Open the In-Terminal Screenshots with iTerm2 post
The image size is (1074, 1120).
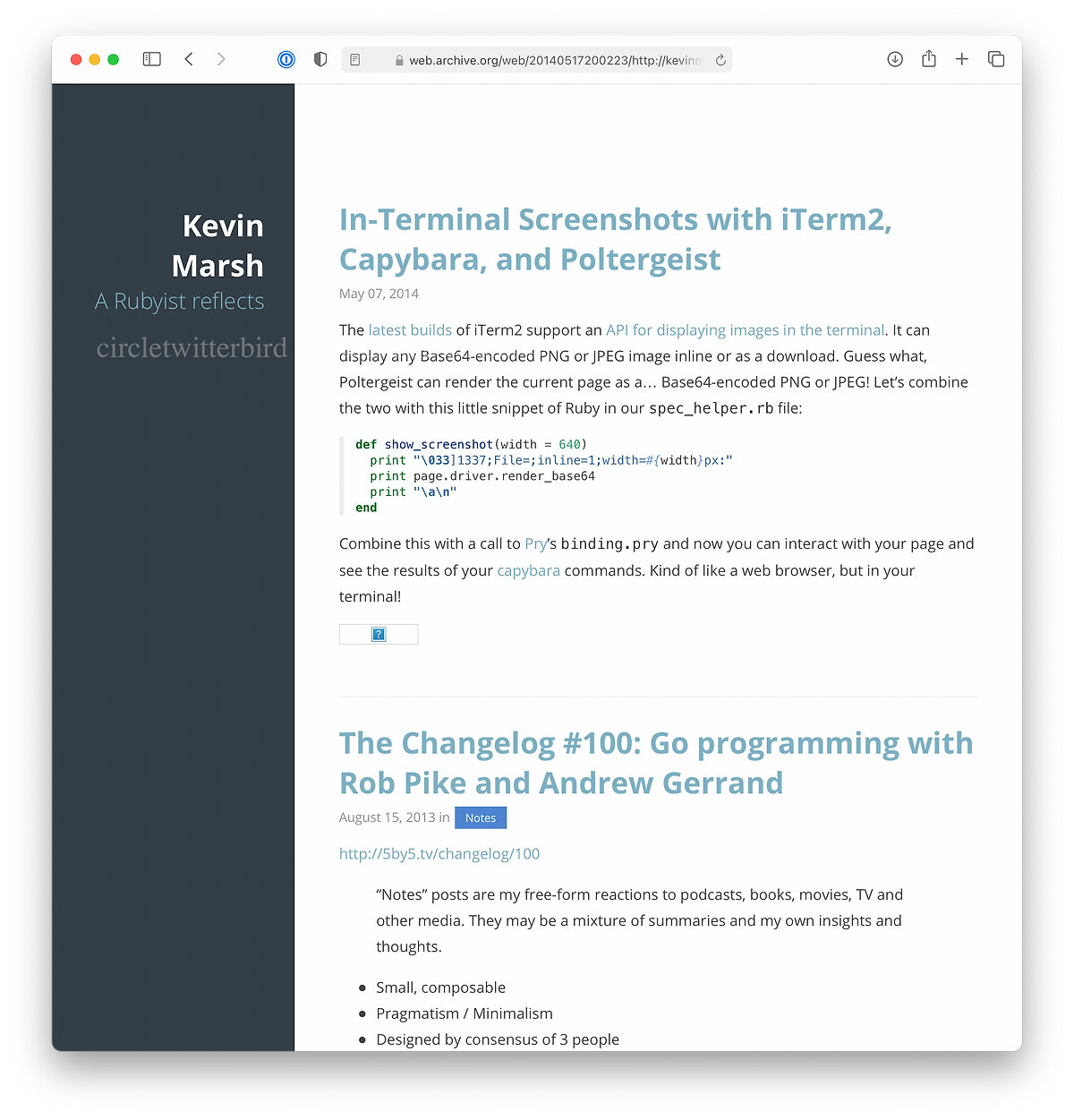click(616, 239)
